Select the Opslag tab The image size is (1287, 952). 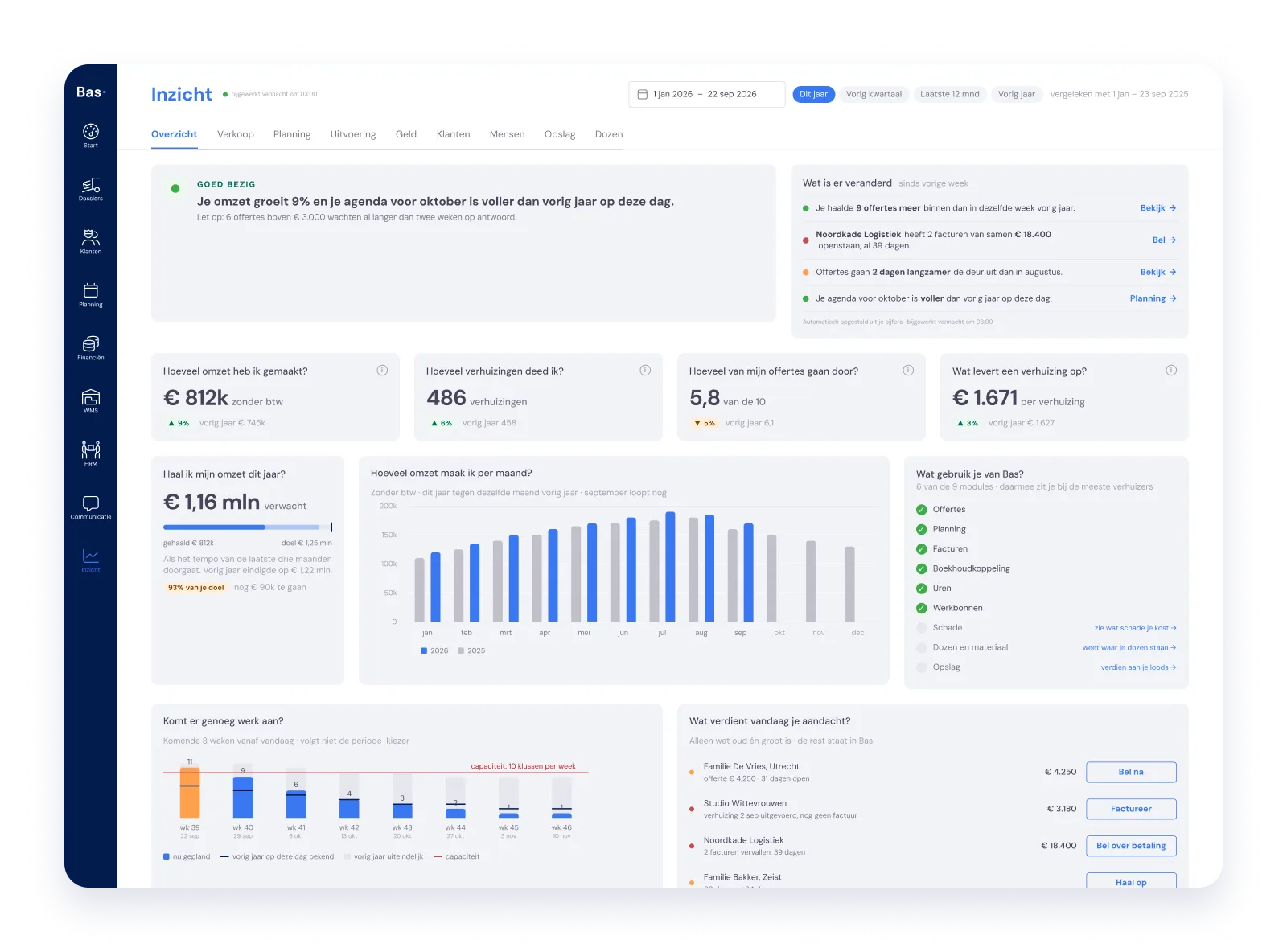tap(560, 134)
